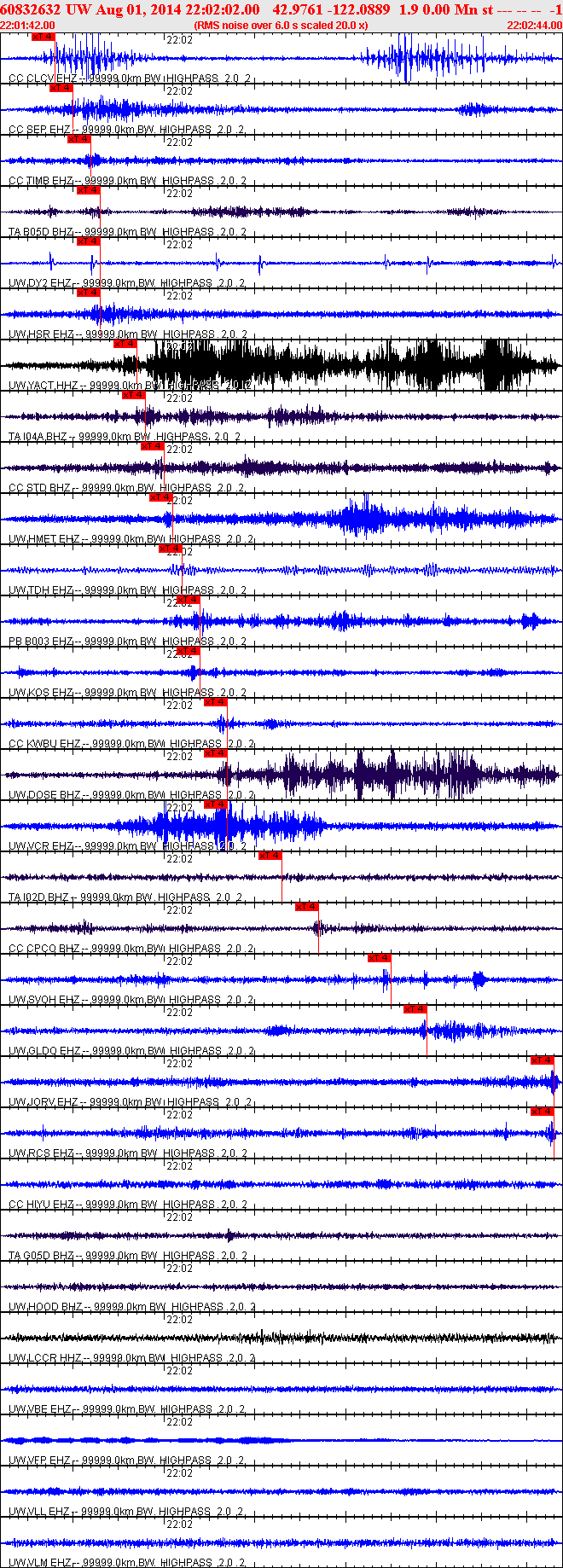Image resolution: width=563 pixels, height=1568 pixels.
Task: Select the red pick marker on CC CPCO trace
Action: [306, 907]
